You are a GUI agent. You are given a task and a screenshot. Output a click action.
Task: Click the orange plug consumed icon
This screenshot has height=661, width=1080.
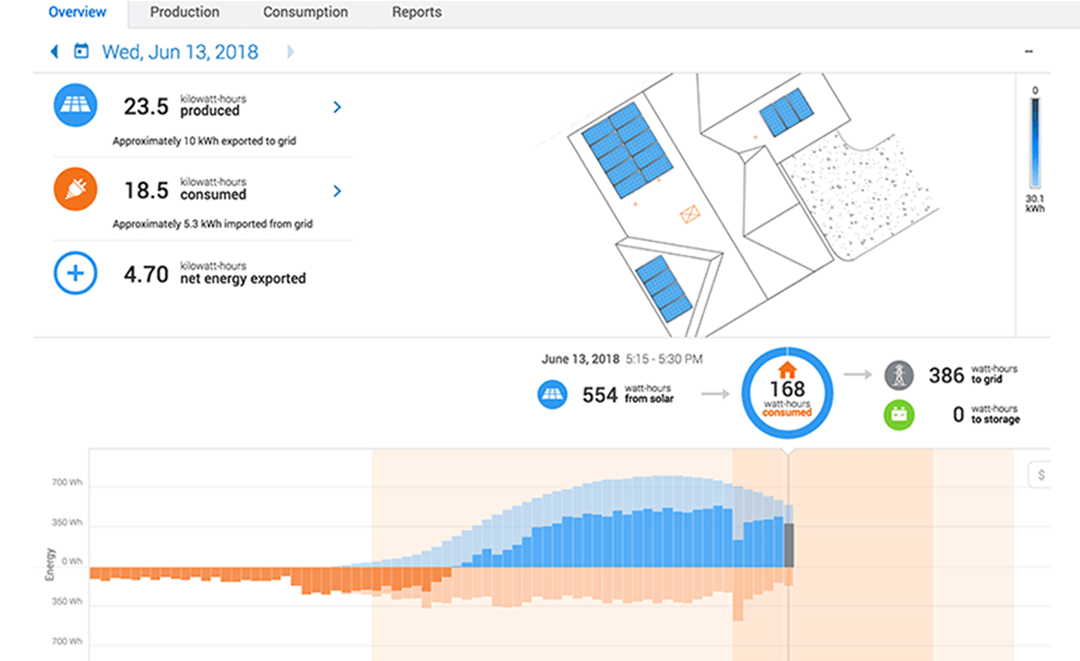click(75, 189)
